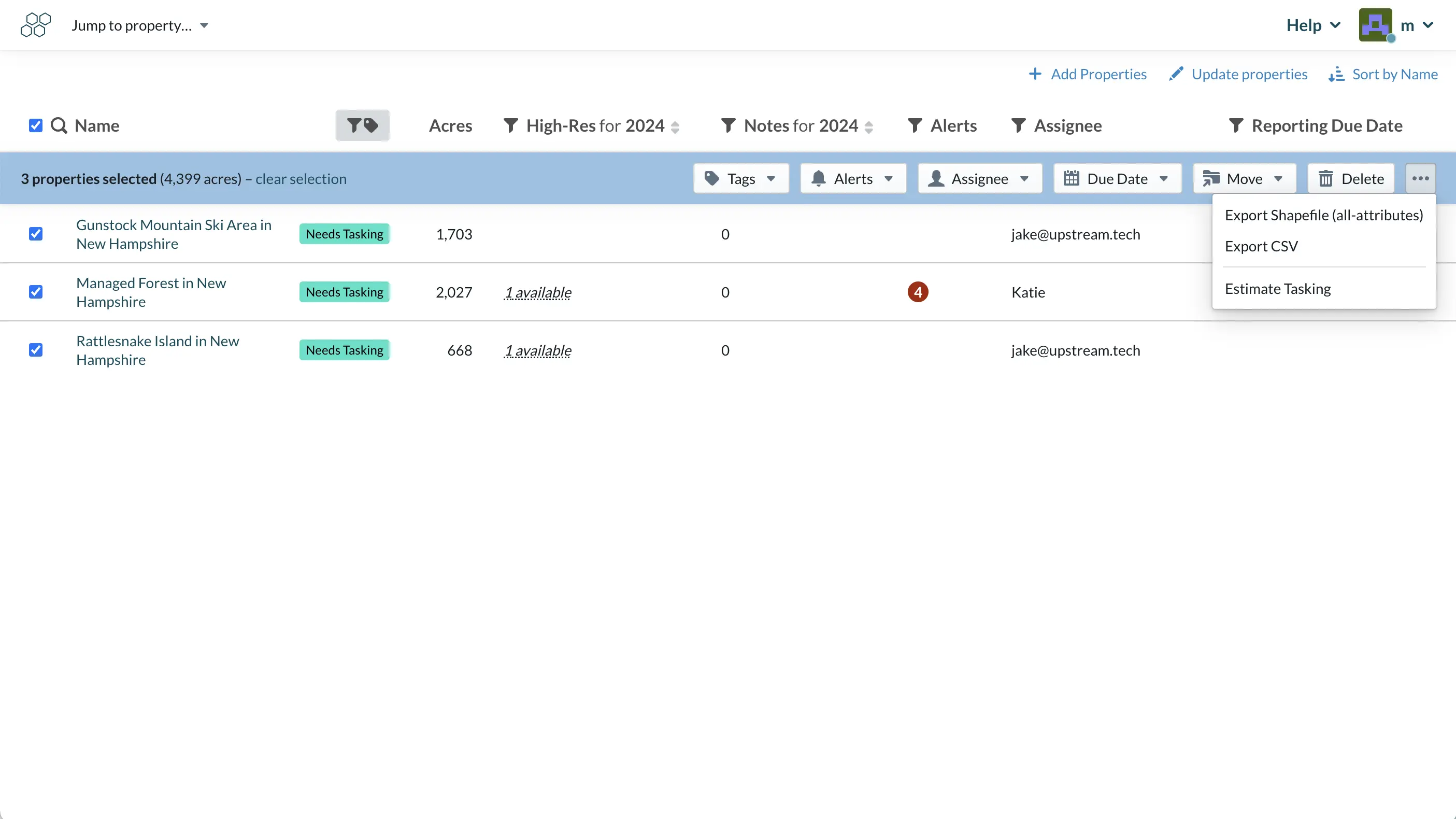Click the pencil icon for Update properties
Viewport: 1456px width, 819px height.
click(x=1176, y=74)
